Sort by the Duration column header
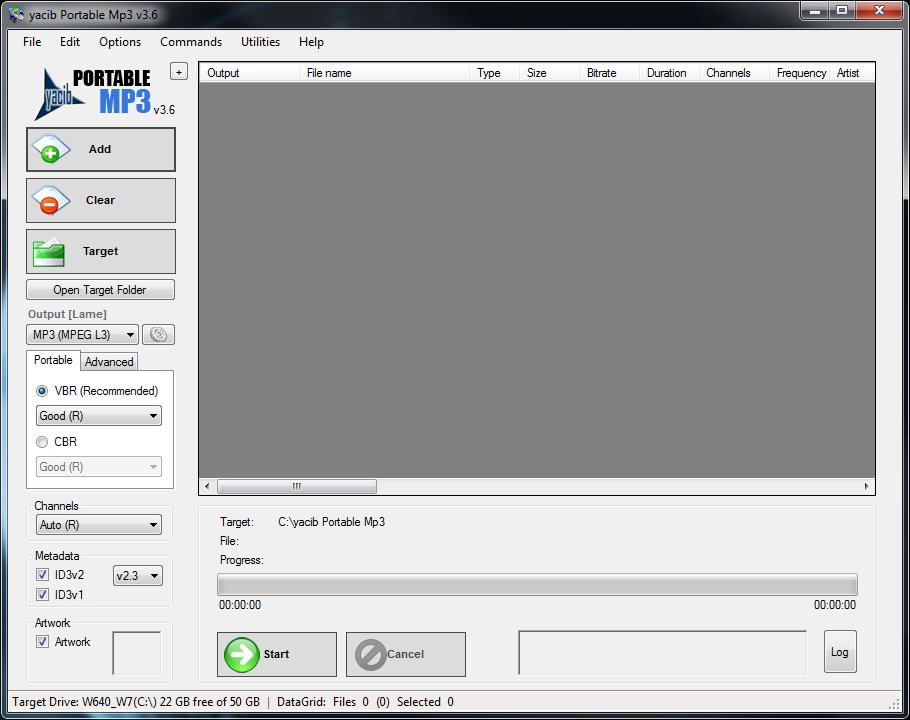The width and height of the screenshot is (910, 720). [x=669, y=73]
